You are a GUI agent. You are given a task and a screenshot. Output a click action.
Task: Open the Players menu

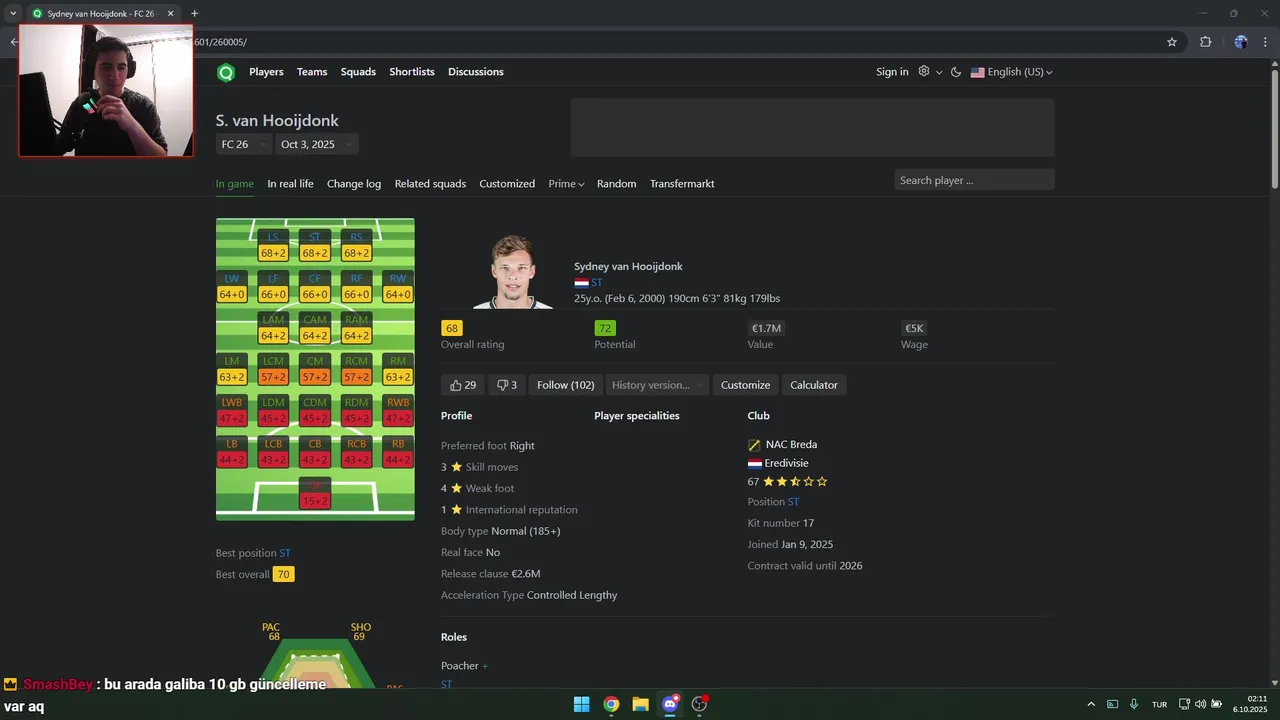coord(266,72)
